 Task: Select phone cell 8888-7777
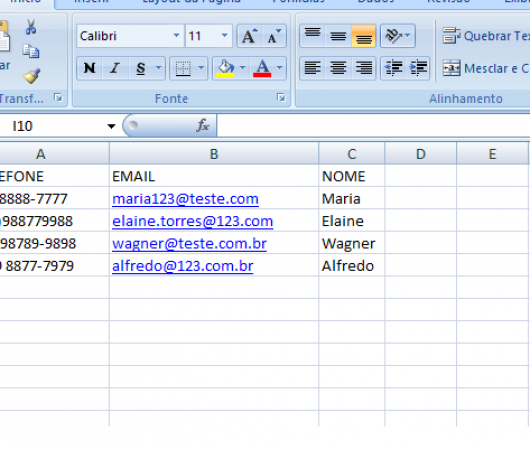click(54, 198)
